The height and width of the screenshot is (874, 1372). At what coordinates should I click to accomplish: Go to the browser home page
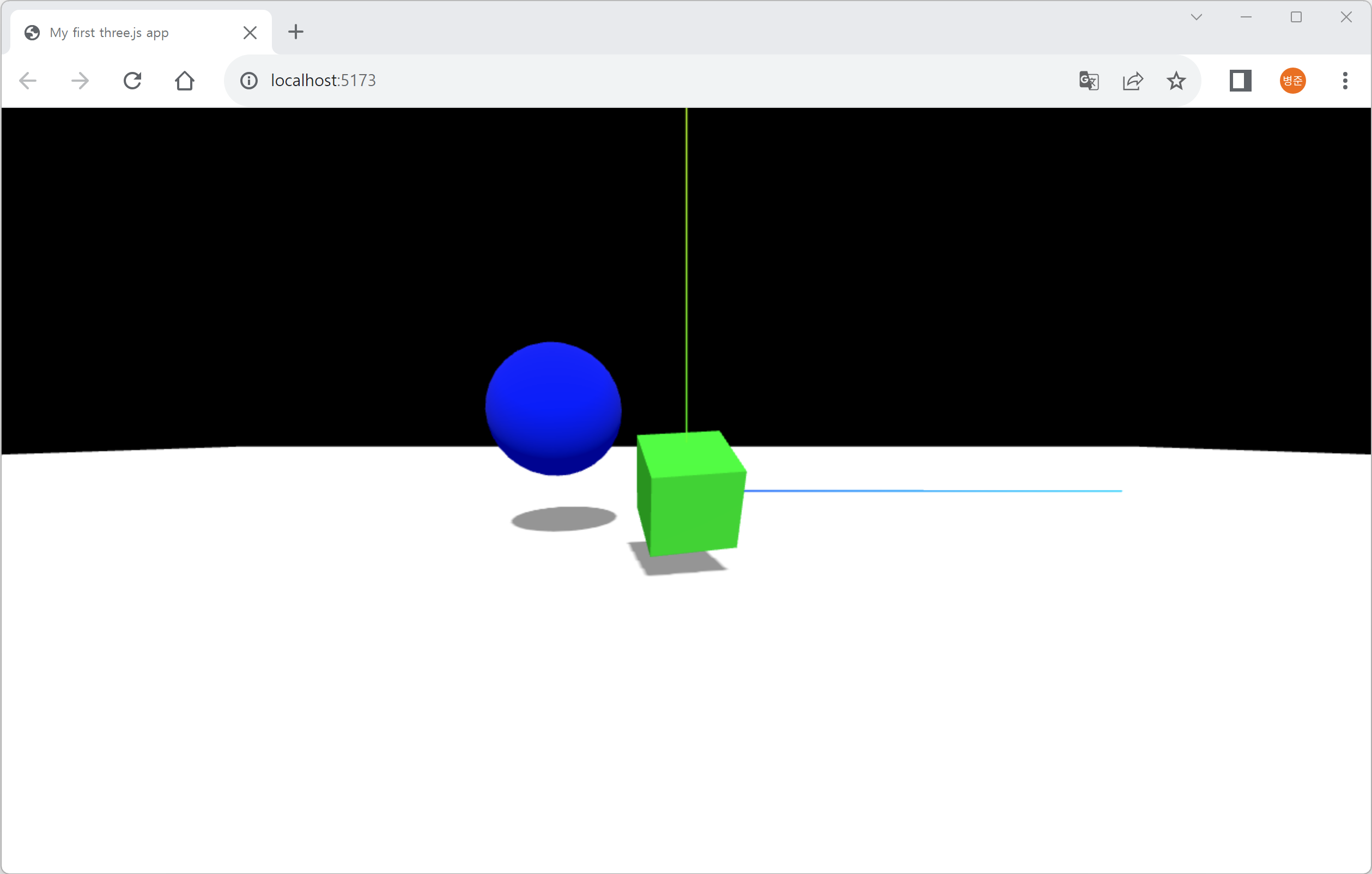185,81
